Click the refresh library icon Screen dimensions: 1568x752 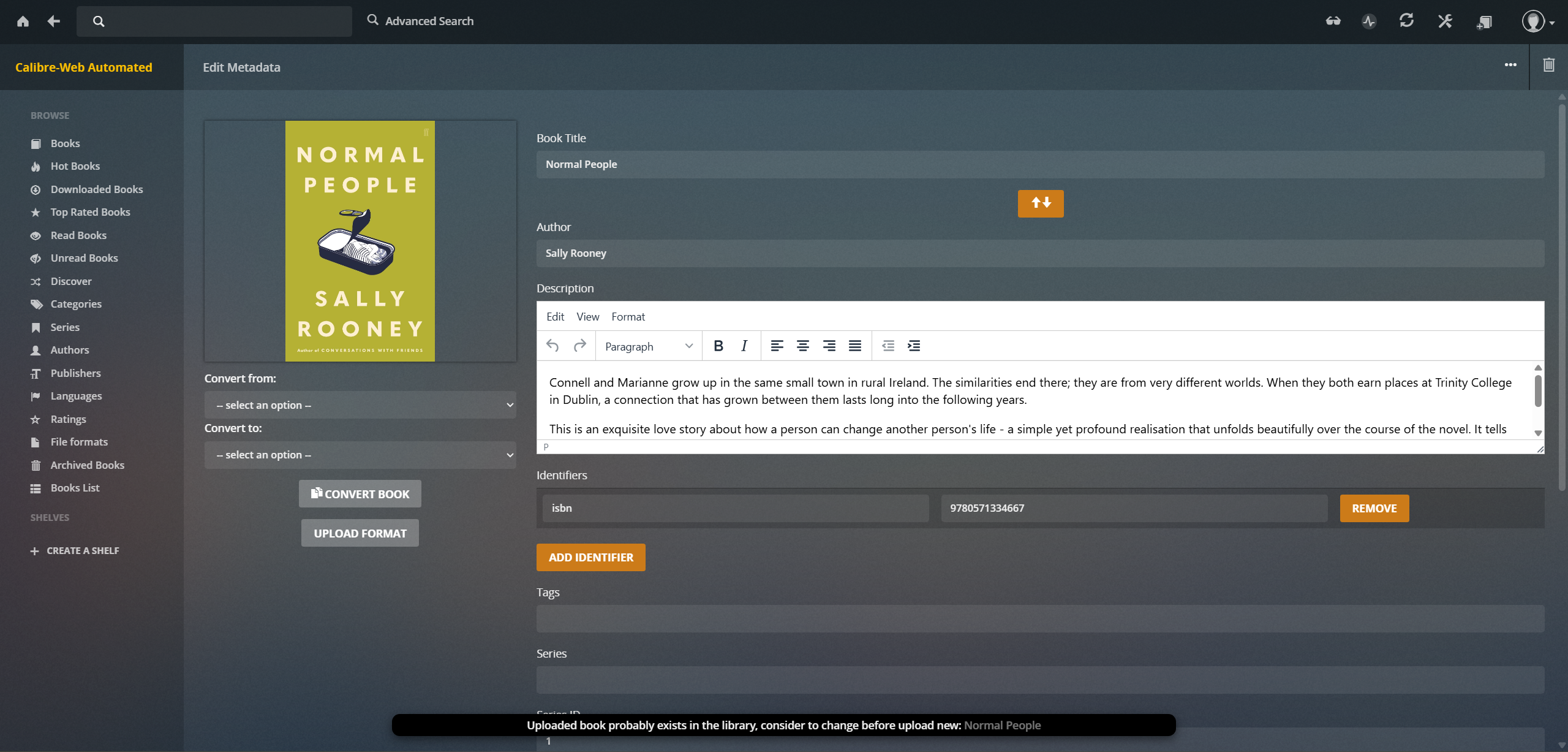[1406, 21]
